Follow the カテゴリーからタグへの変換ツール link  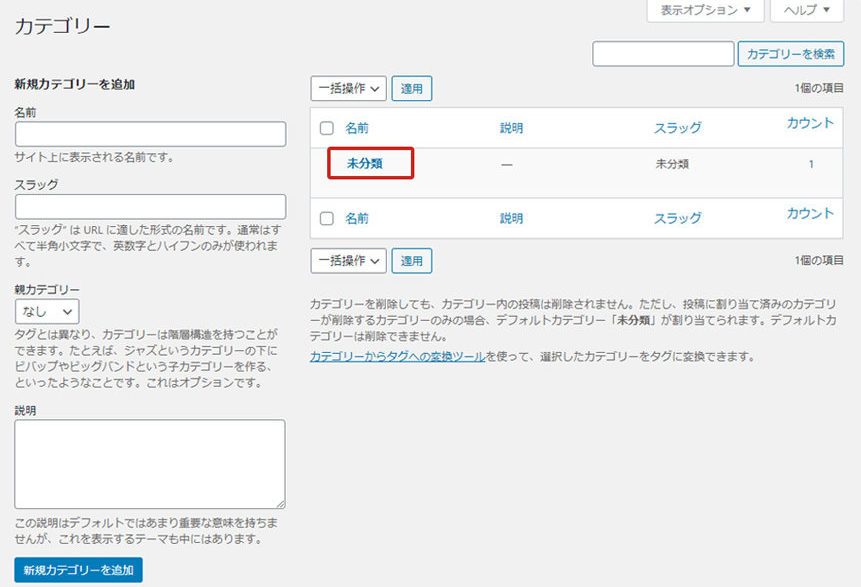click(397, 356)
